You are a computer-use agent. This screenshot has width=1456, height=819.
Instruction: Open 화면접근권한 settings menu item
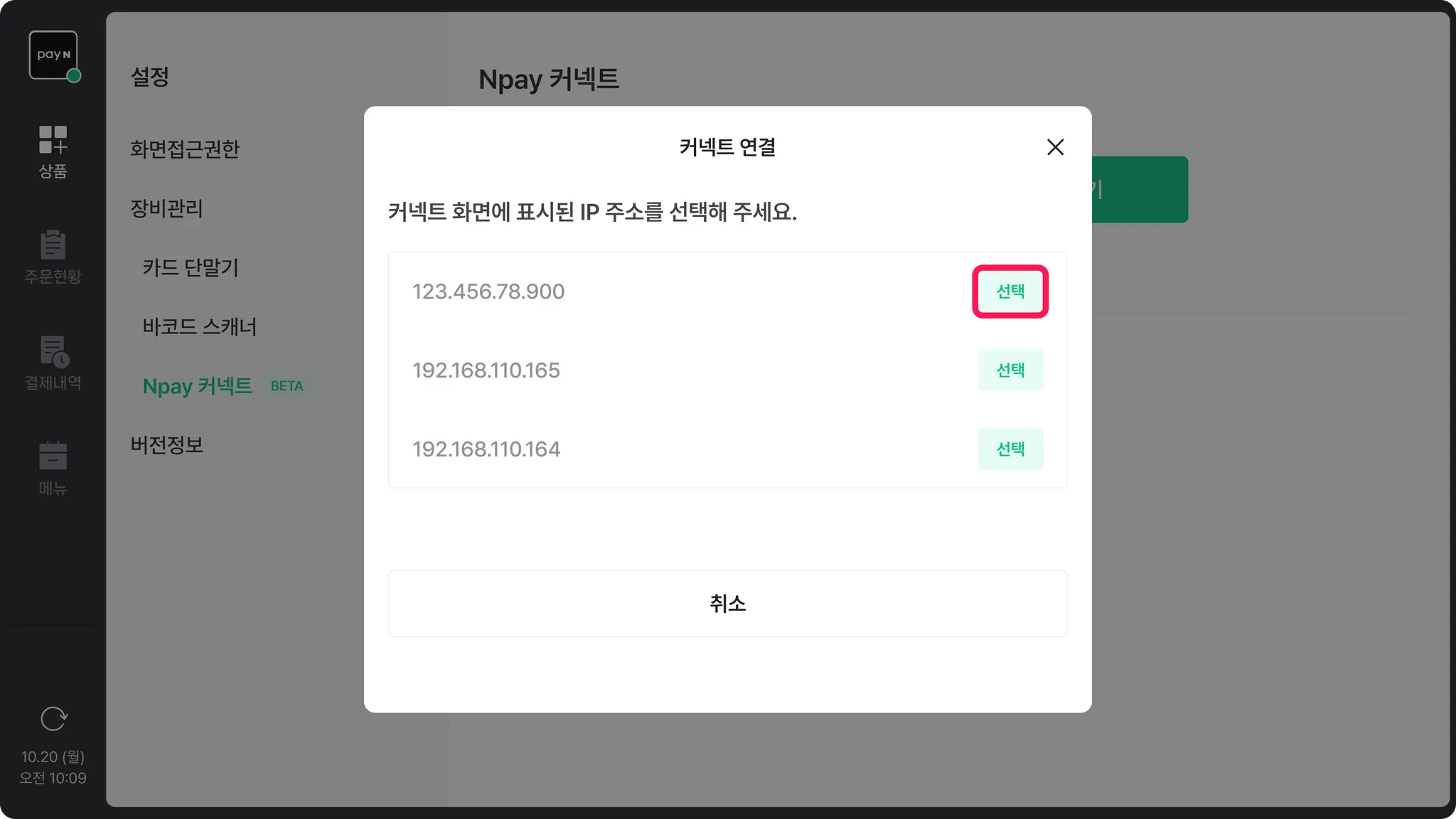point(185,149)
